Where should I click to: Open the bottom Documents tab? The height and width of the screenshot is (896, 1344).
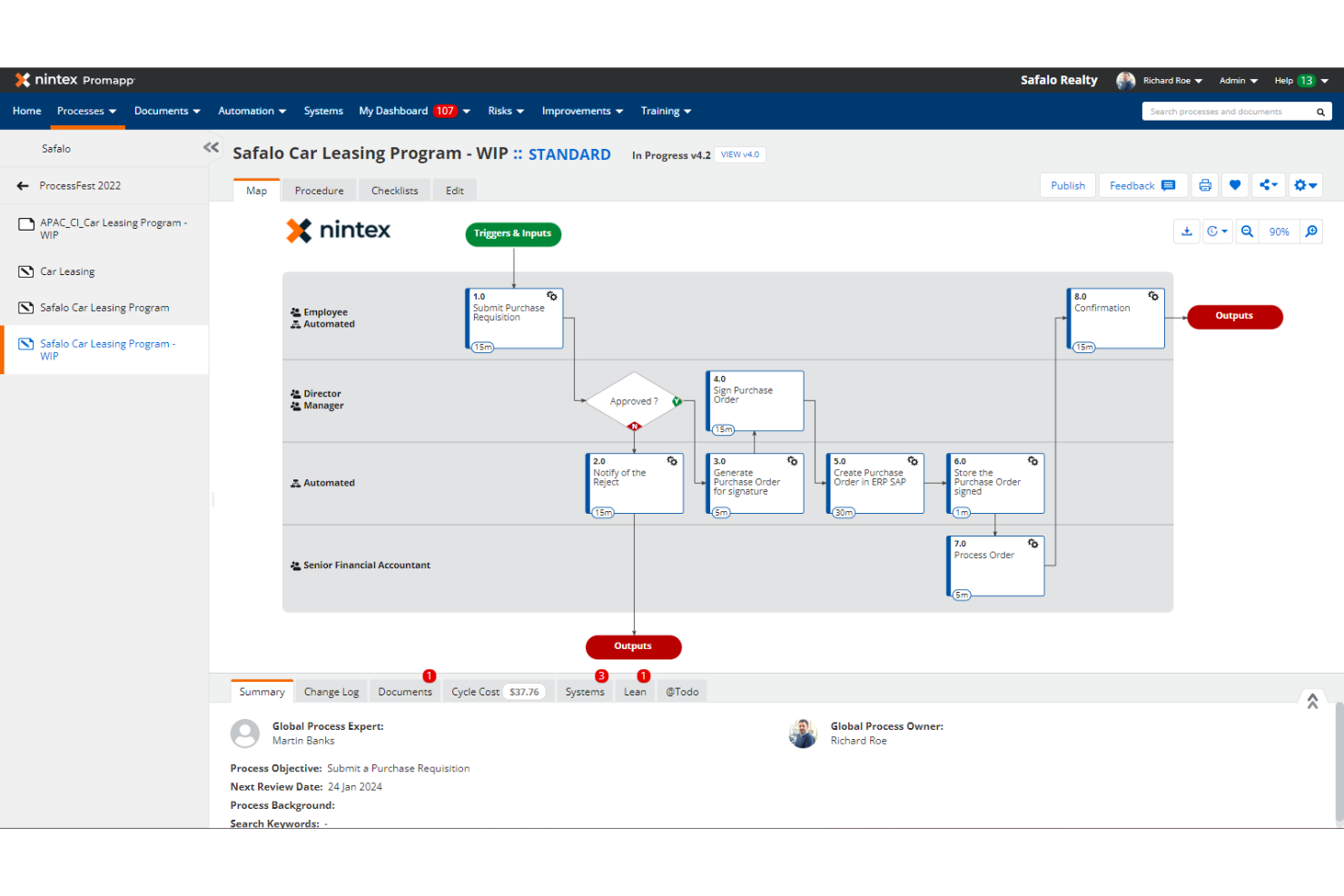click(x=405, y=692)
